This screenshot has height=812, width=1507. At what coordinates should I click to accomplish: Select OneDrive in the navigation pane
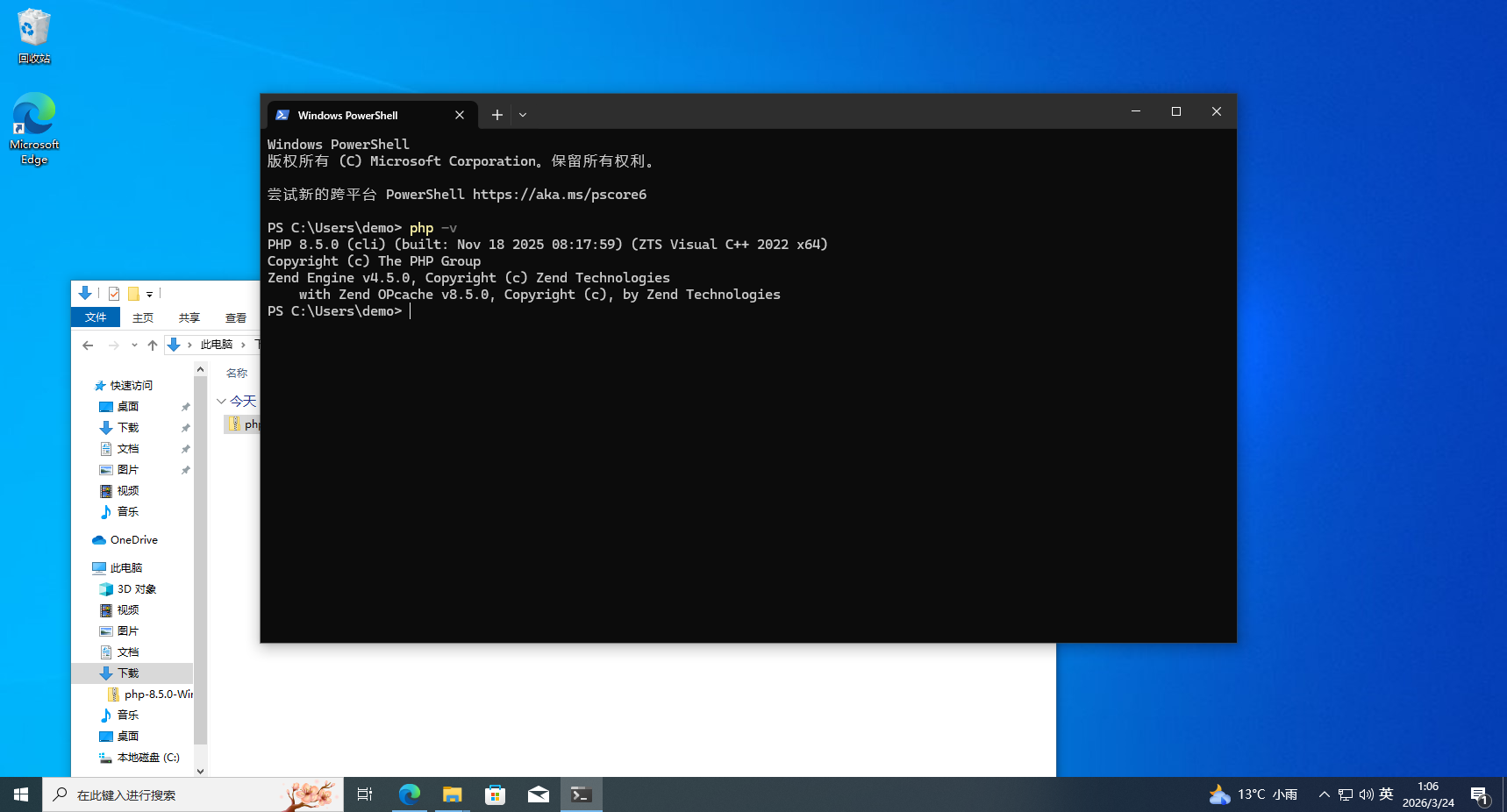tap(133, 540)
